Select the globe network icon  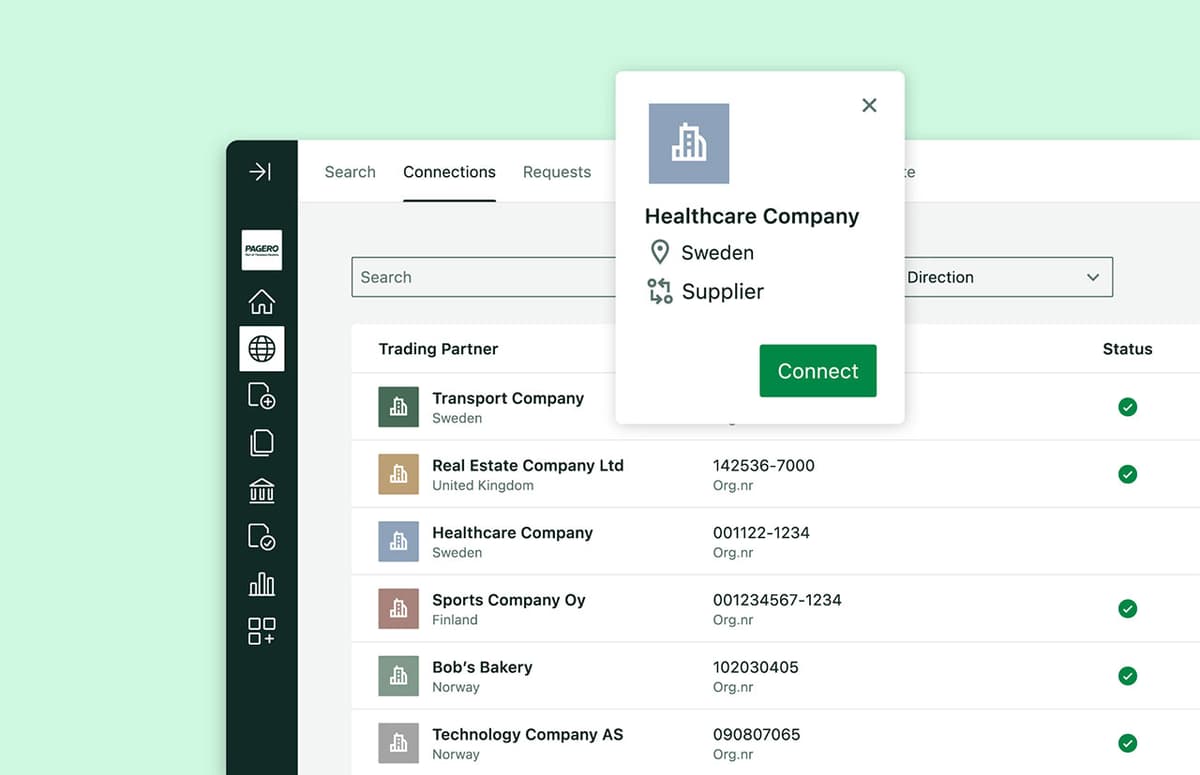pos(261,348)
